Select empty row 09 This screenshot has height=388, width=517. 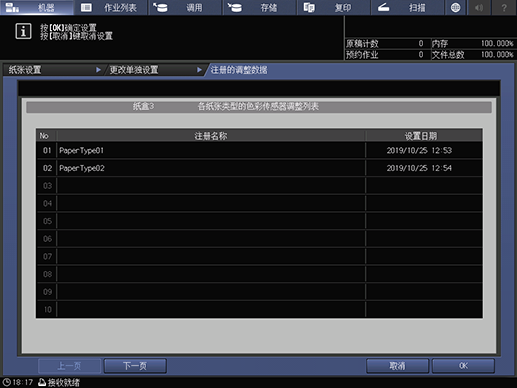pyautogui.click(x=259, y=292)
